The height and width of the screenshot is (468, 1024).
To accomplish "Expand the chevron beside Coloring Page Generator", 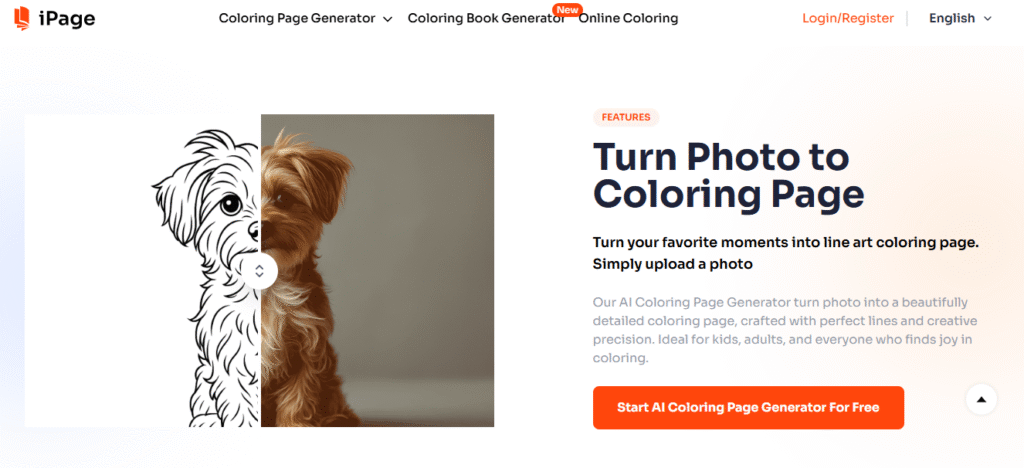I will 387,19.
